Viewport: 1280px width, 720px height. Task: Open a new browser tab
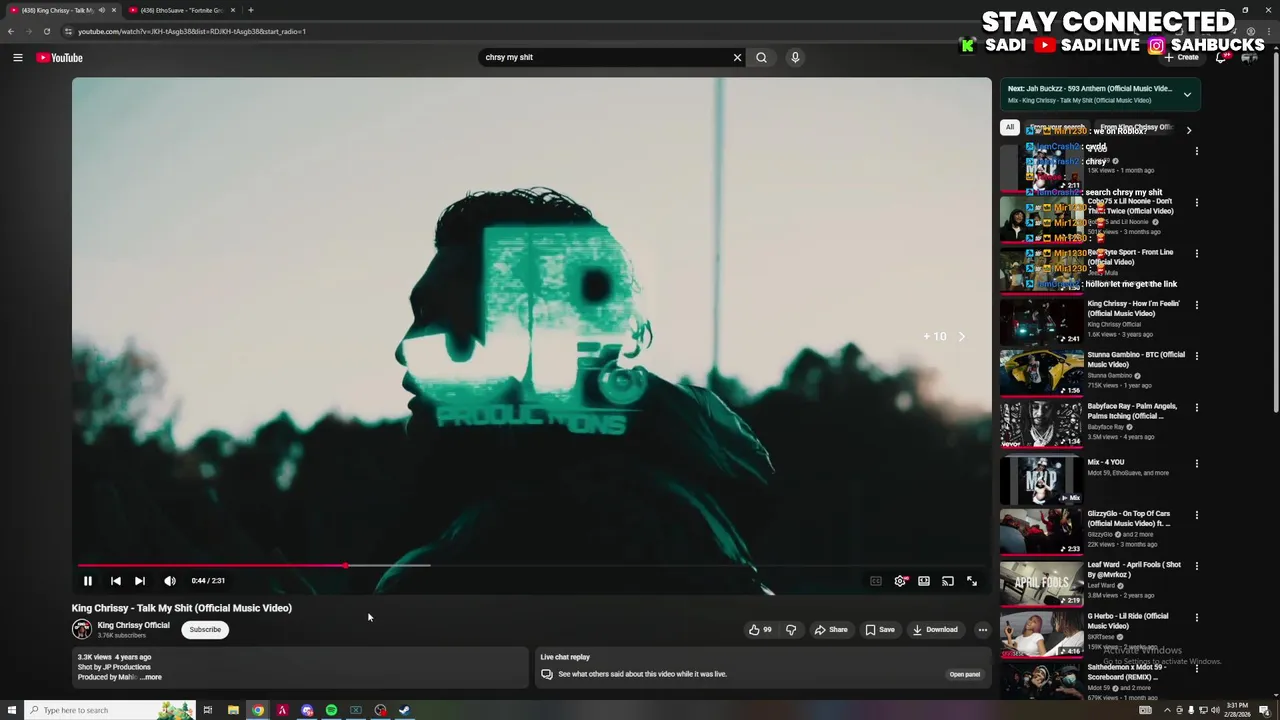251,10
